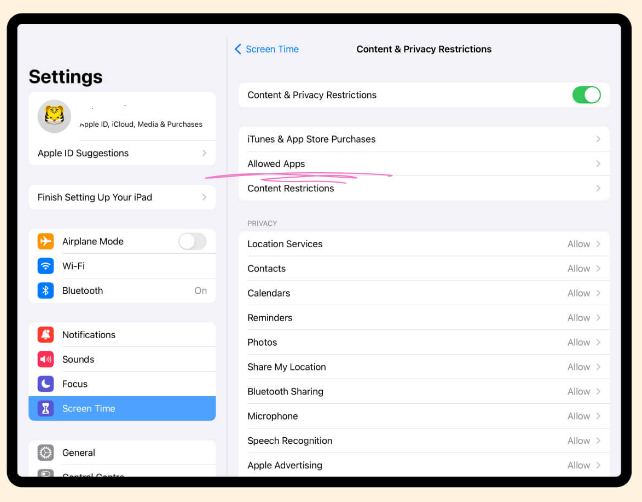Tap the Wi-Fi icon in sidebar

point(46,266)
